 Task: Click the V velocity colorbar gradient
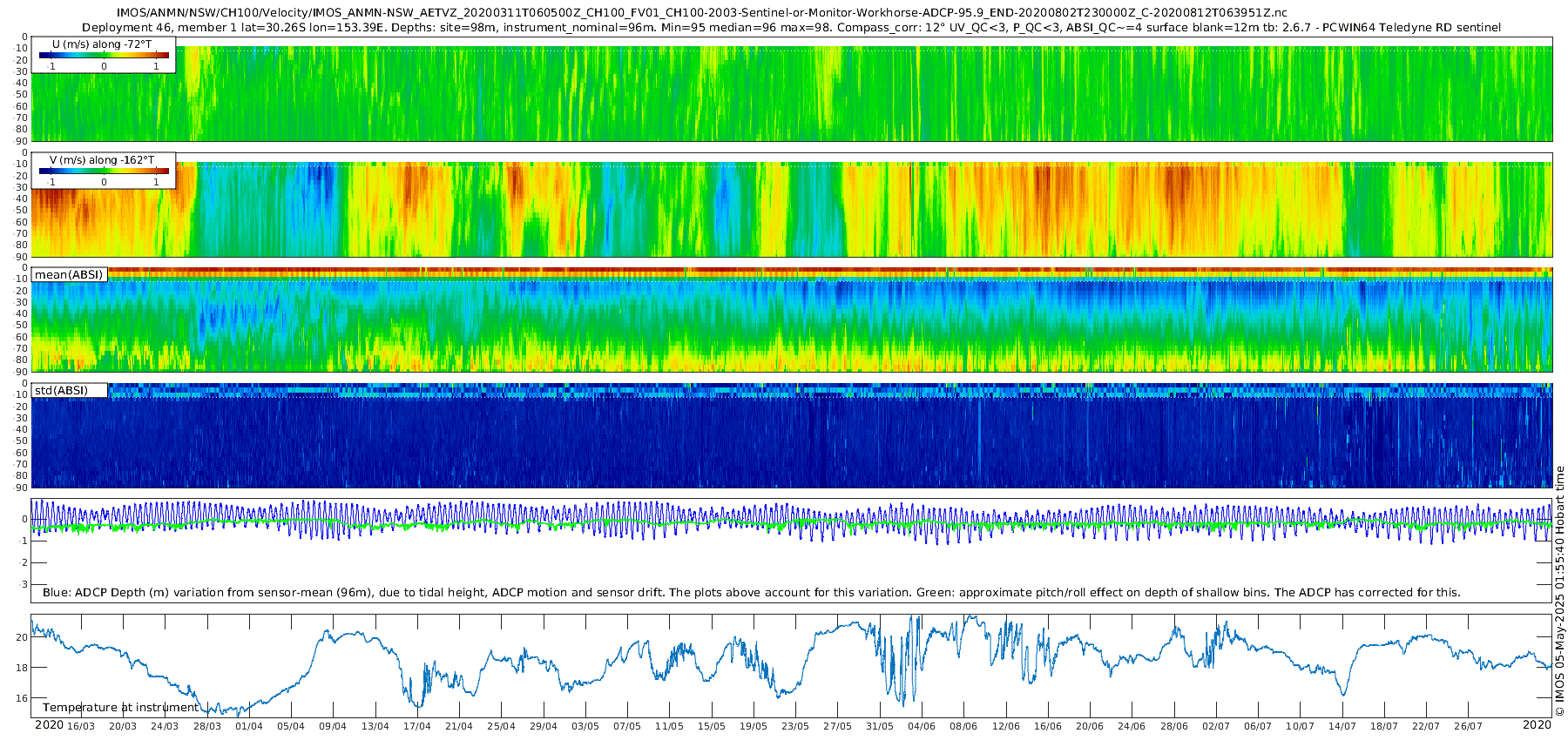[104, 171]
